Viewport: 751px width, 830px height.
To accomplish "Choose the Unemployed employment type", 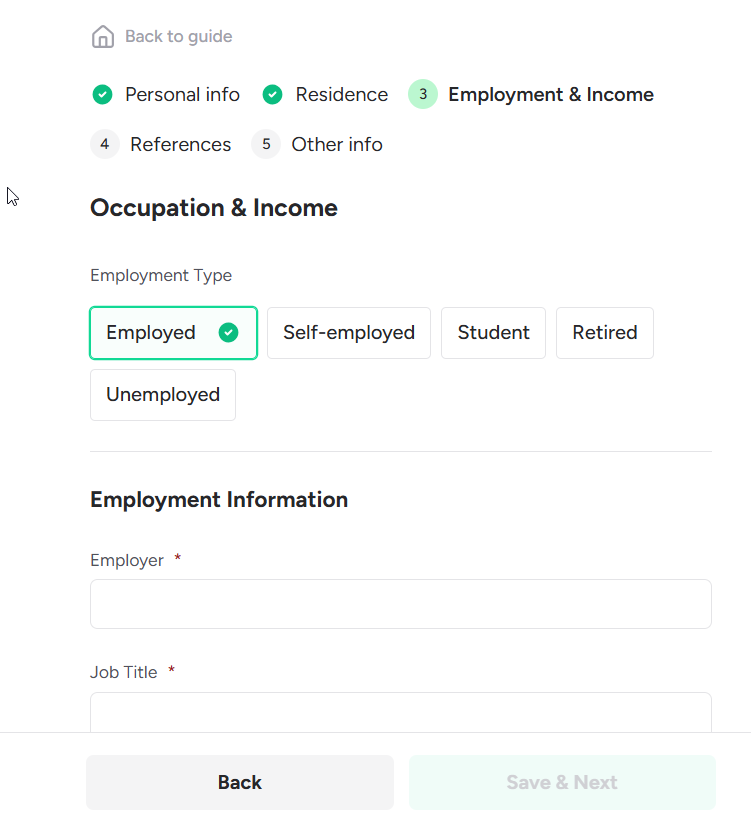I will pos(163,395).
